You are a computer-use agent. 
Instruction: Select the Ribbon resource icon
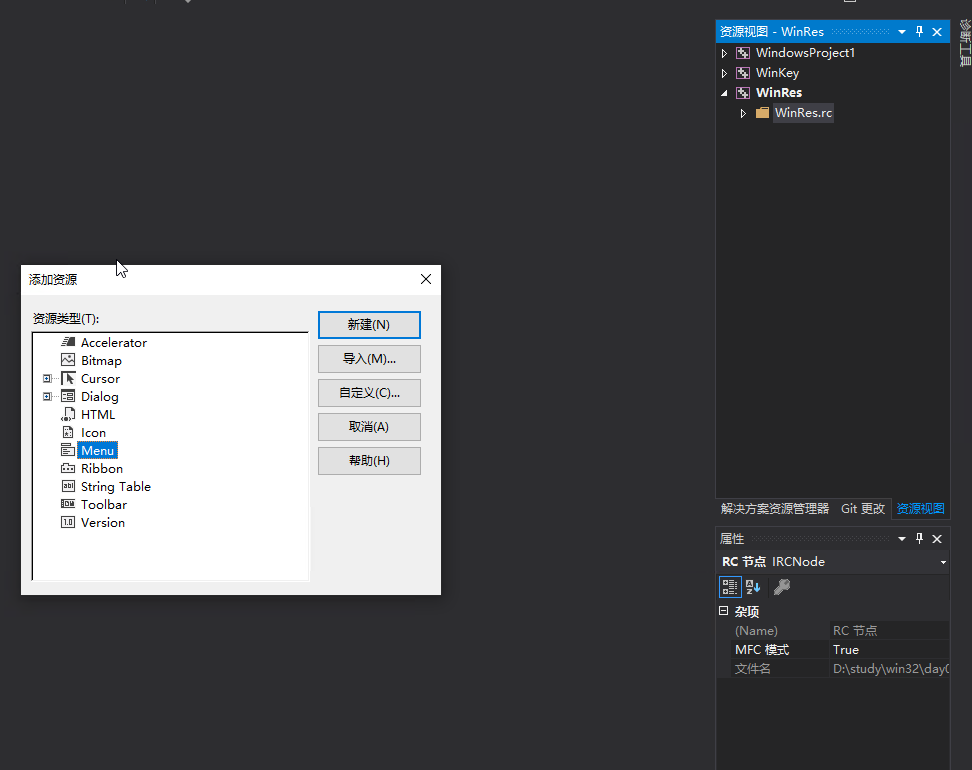click(x=68, y=468)
